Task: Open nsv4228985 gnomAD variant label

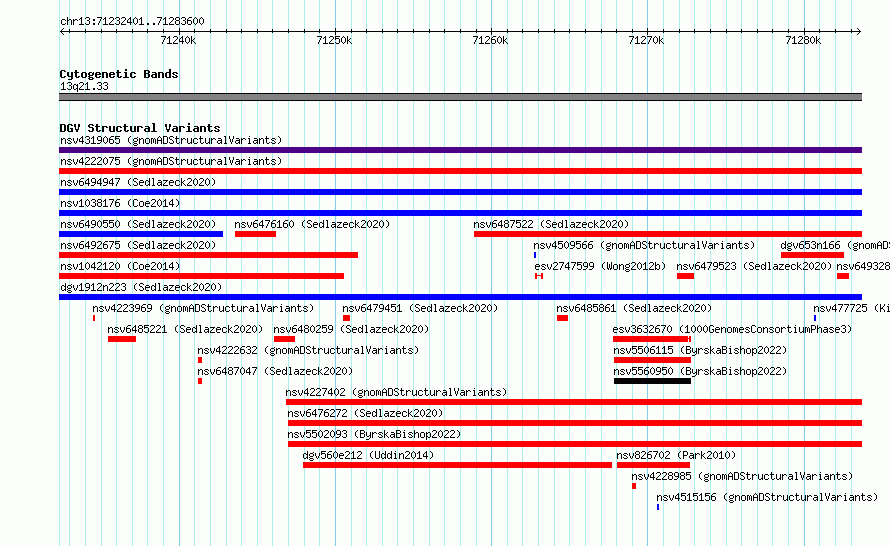Action: tap(742, 476)
